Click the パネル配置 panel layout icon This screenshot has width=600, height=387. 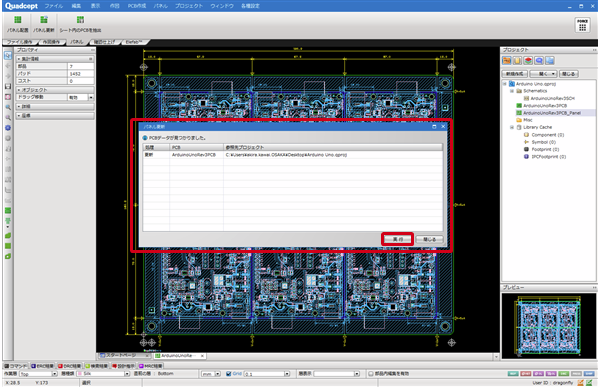click(x=18, y=20)
